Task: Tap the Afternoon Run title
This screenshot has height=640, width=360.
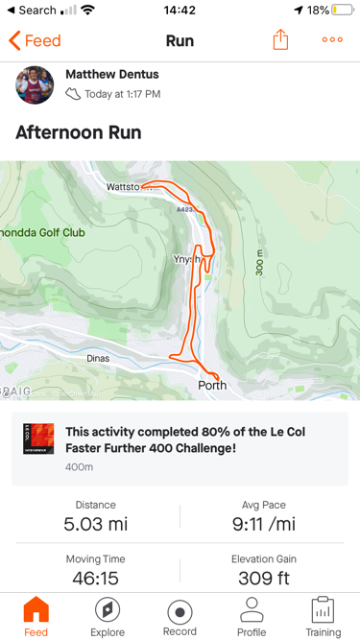Action: (x=78, y=133)
